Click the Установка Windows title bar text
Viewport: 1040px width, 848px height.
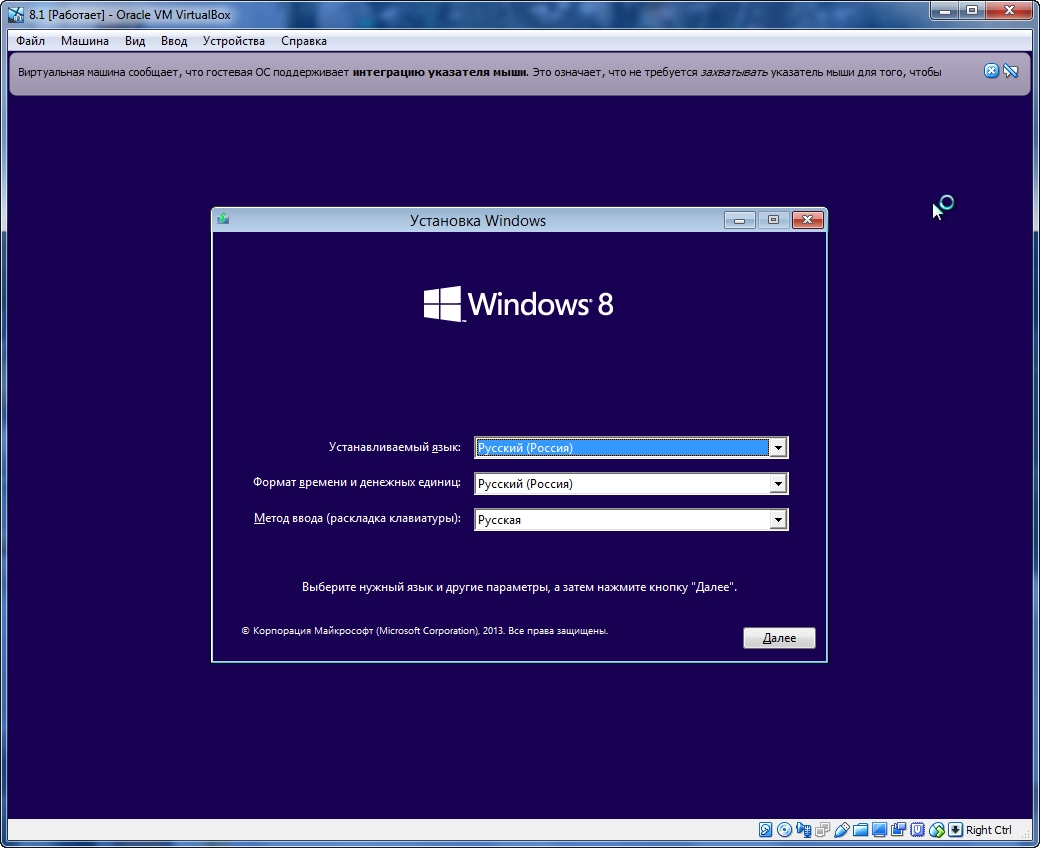coord(478,221)
